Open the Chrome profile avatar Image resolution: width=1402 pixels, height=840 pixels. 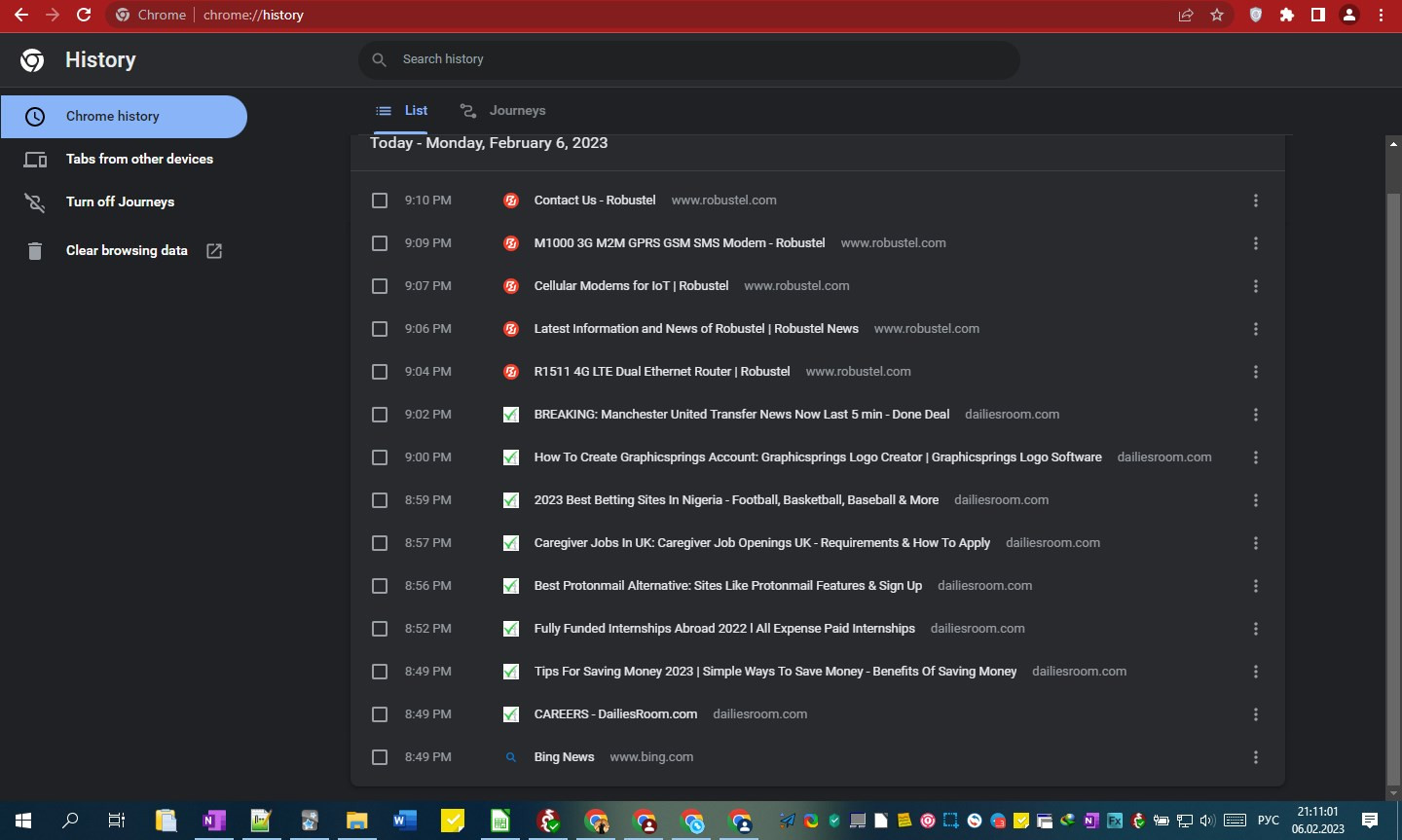tap(1349, 15)
